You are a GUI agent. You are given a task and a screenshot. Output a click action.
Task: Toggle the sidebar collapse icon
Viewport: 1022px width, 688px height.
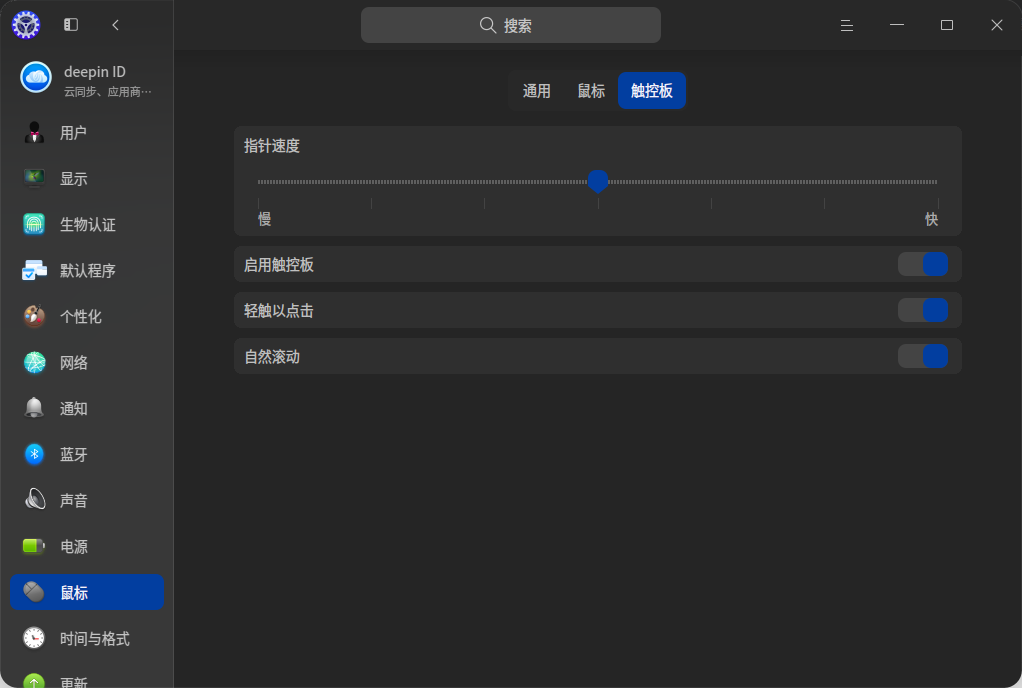tap(71, 25)
